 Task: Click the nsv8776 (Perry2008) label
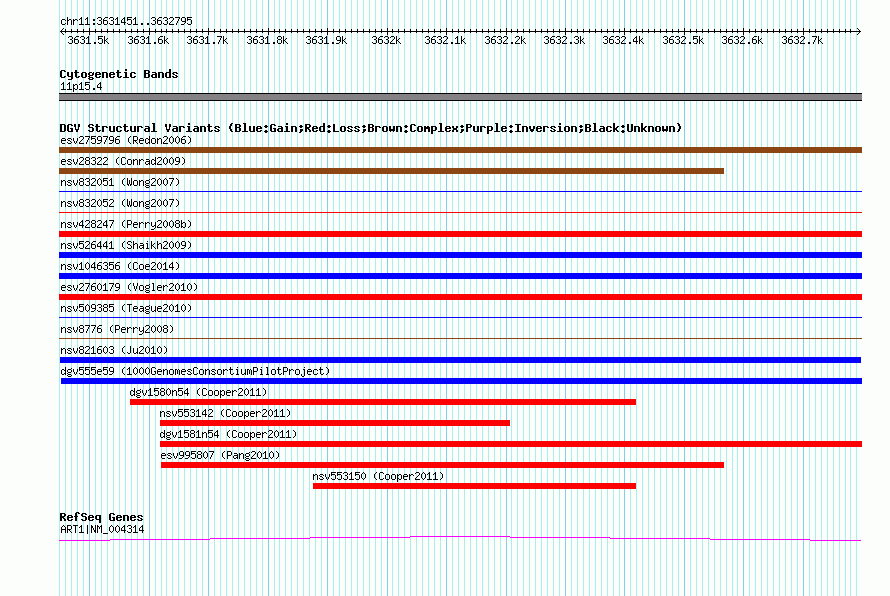[117, 329]
